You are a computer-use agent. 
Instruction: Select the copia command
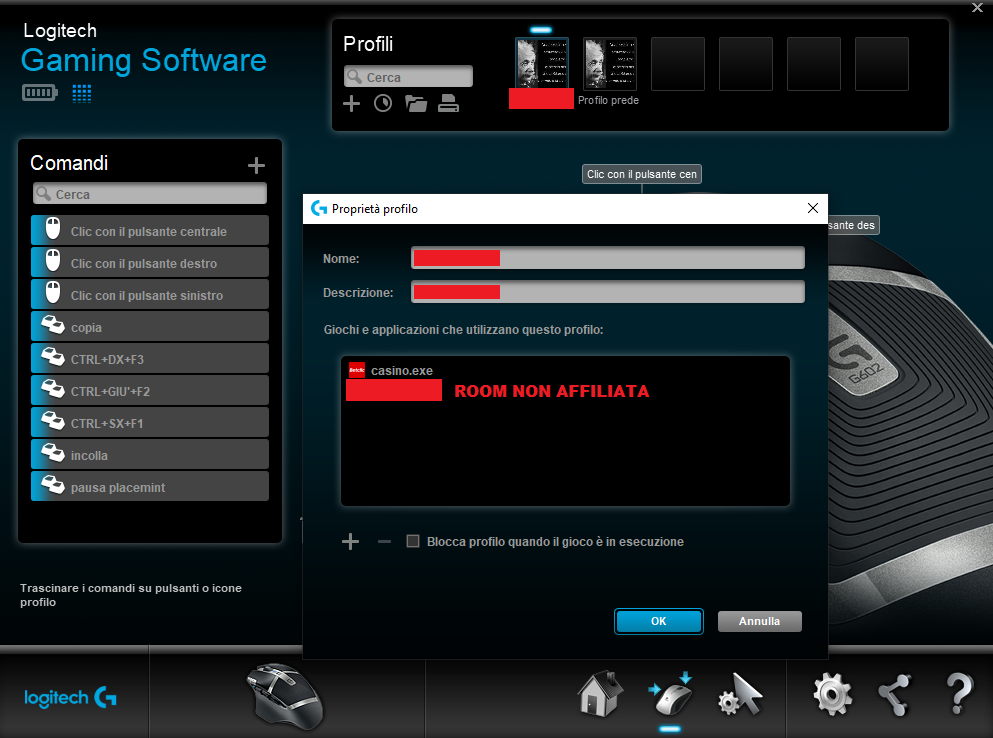(150, 326)
